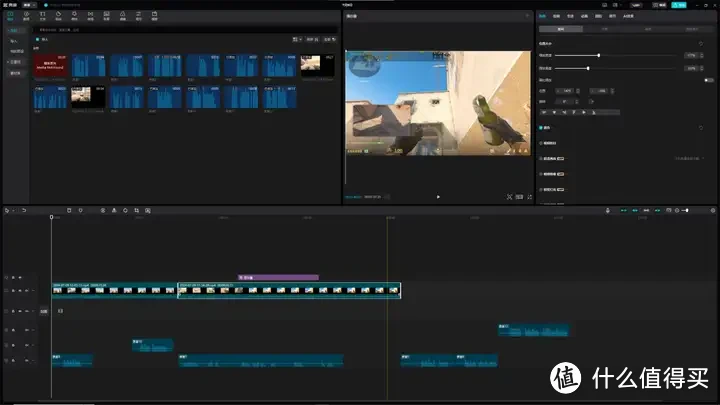This screenshot has width=720, height=405.
Task: Open the Text tab in top toolbar
Action: point(42,16)
